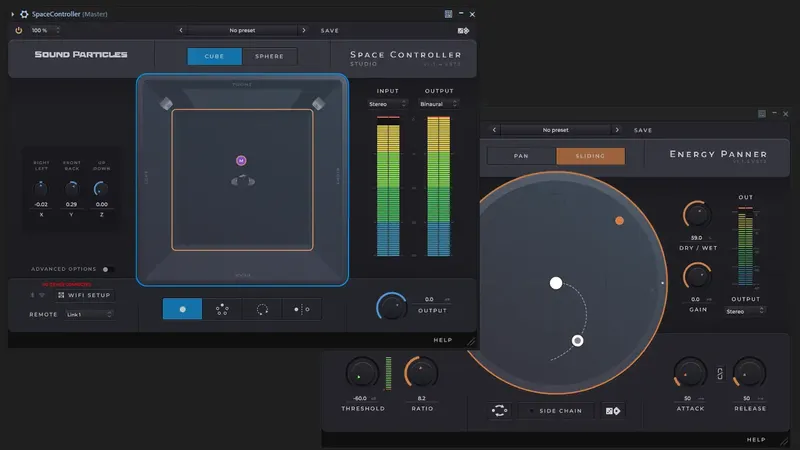The height and width of the screenshot is (450, 800).
Task: Adjust the 100 % zoom stepper
Action: [x=58, y=30]
